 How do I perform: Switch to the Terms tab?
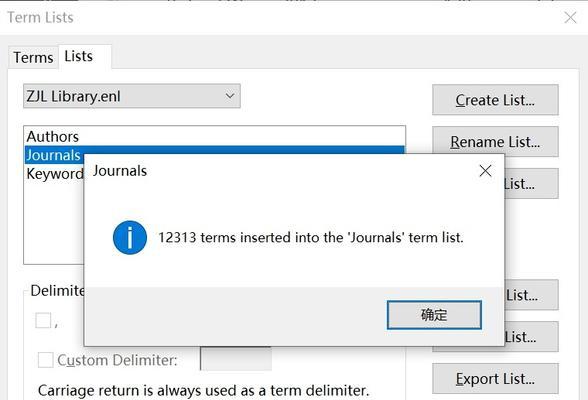point(33,58)
